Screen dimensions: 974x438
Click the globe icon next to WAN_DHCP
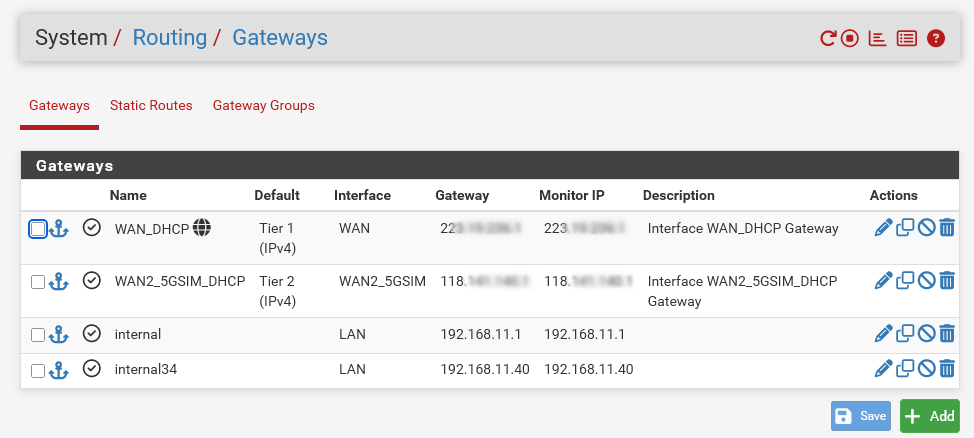(202, 228)
